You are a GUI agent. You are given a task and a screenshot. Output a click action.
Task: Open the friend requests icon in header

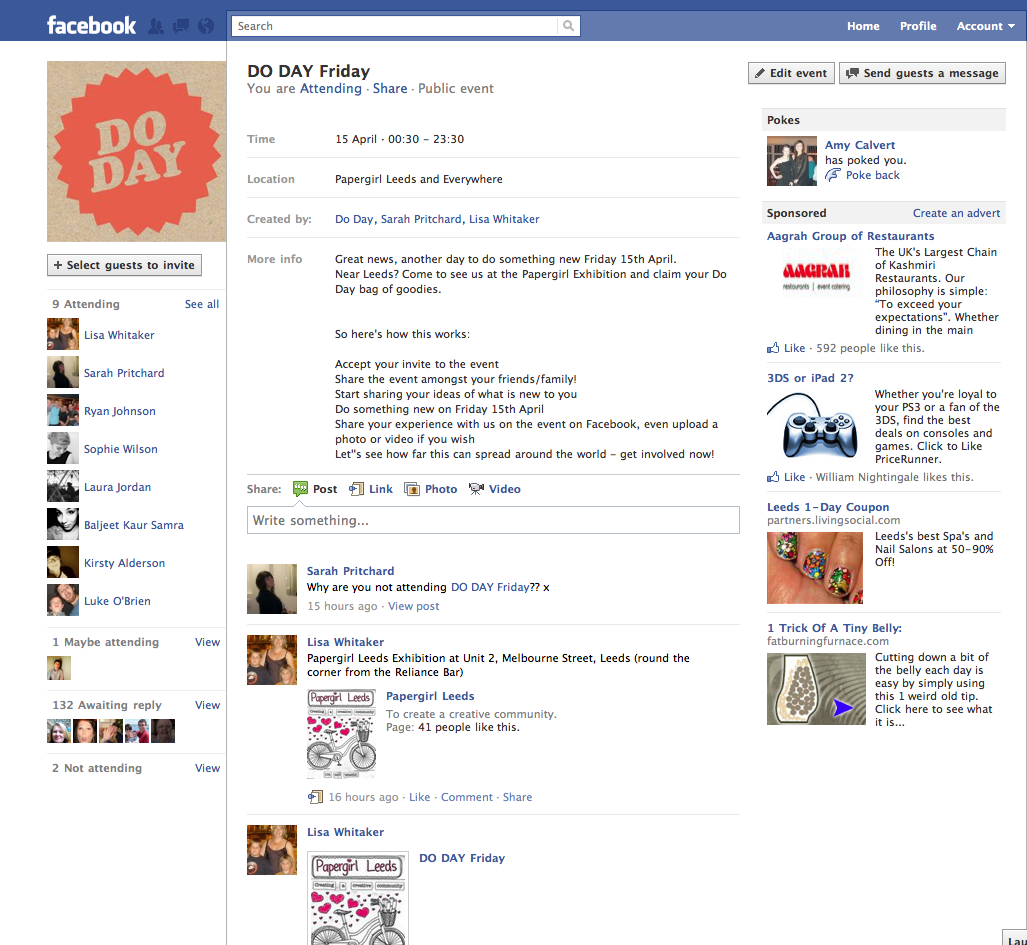[x=156, y=26]
